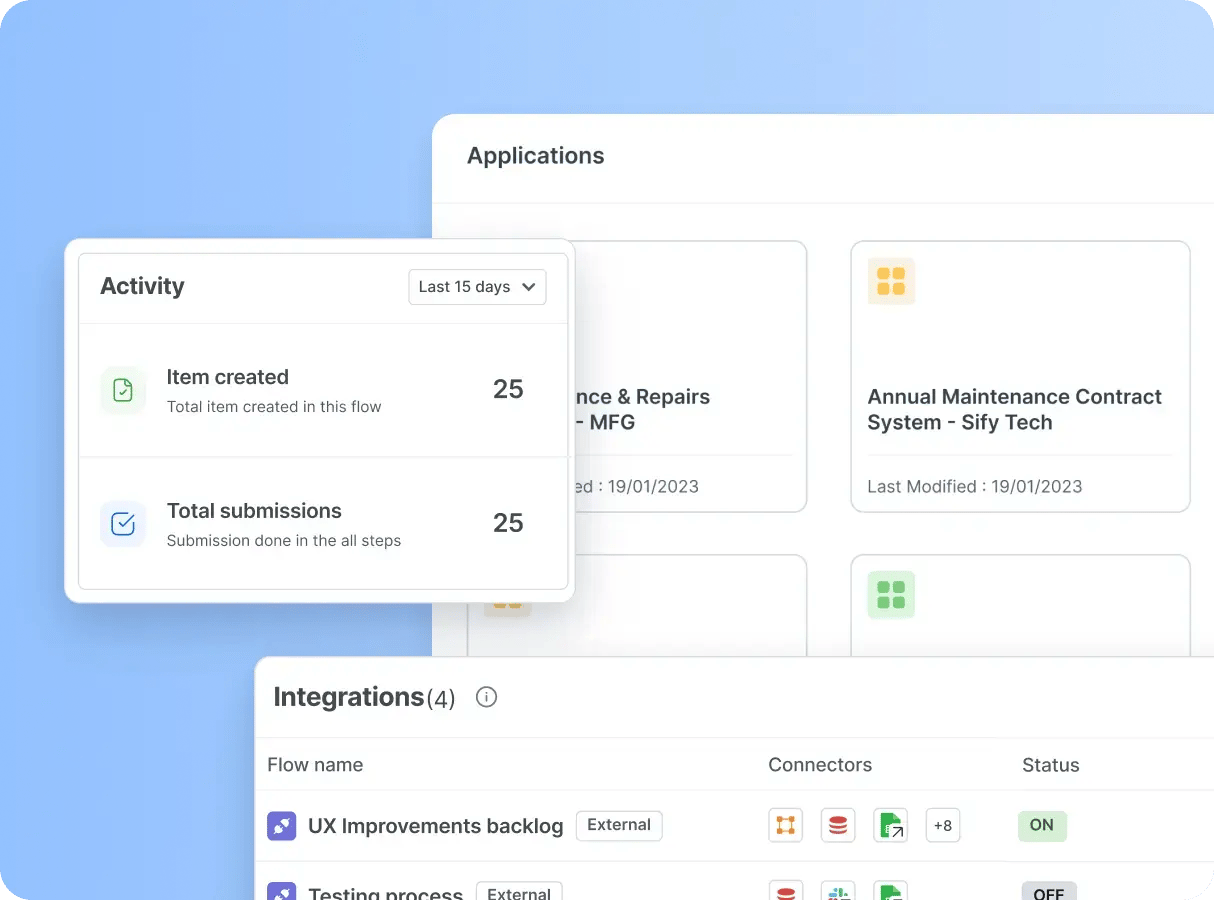Click the Activity panel title
This screenshot has width=1214, height=900.
pos(142,286)
